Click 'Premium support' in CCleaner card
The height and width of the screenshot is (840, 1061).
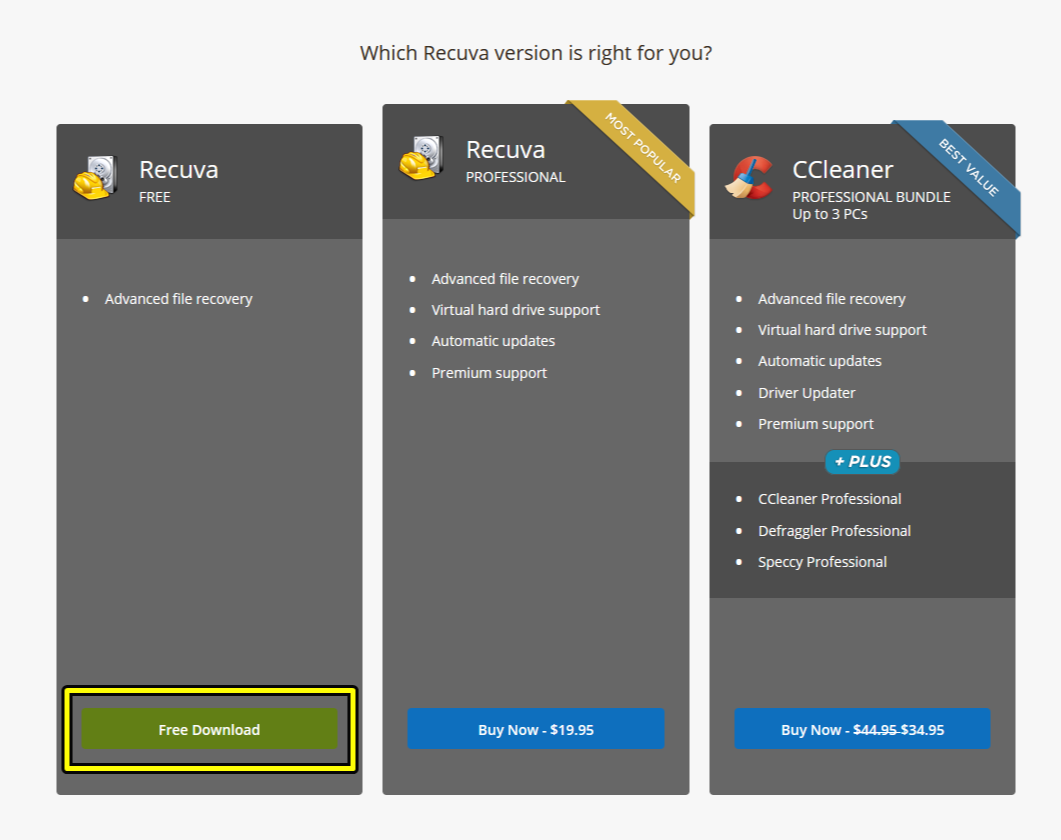[815, 424]
